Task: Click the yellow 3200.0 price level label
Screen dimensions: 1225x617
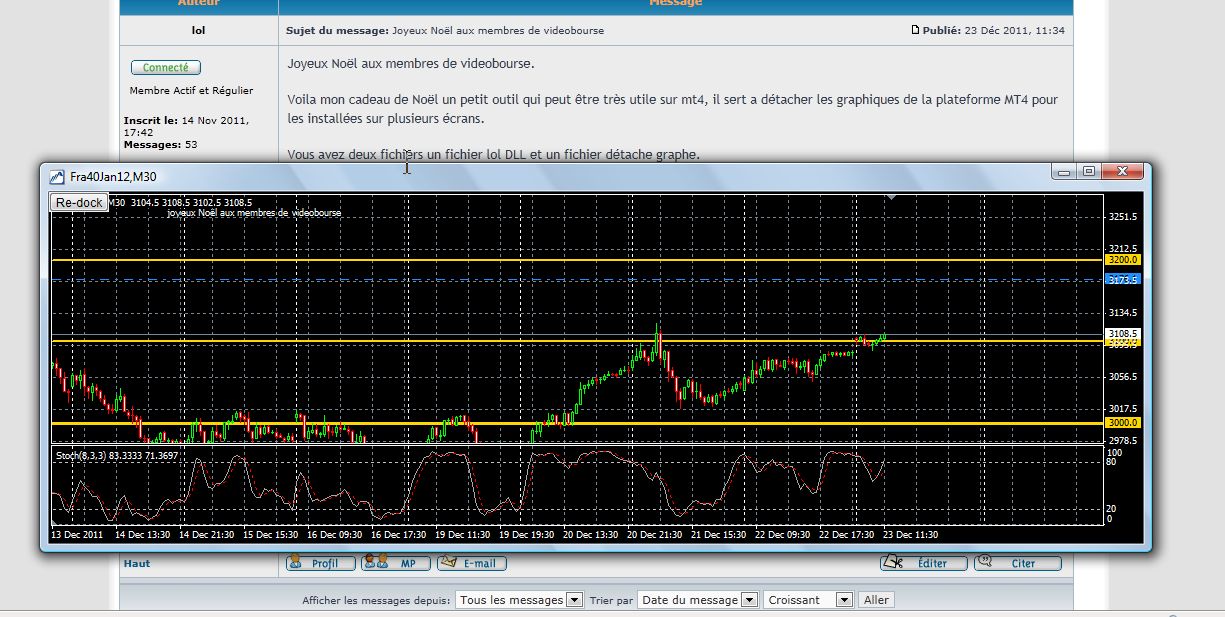Action: click(x=1123, y=260)
